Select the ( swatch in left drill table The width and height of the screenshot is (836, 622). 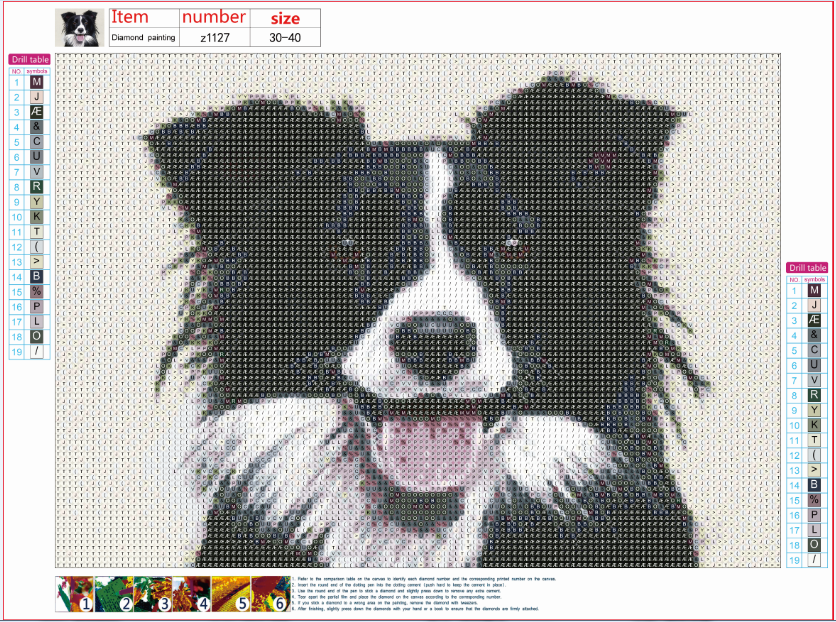coord(36,246)
